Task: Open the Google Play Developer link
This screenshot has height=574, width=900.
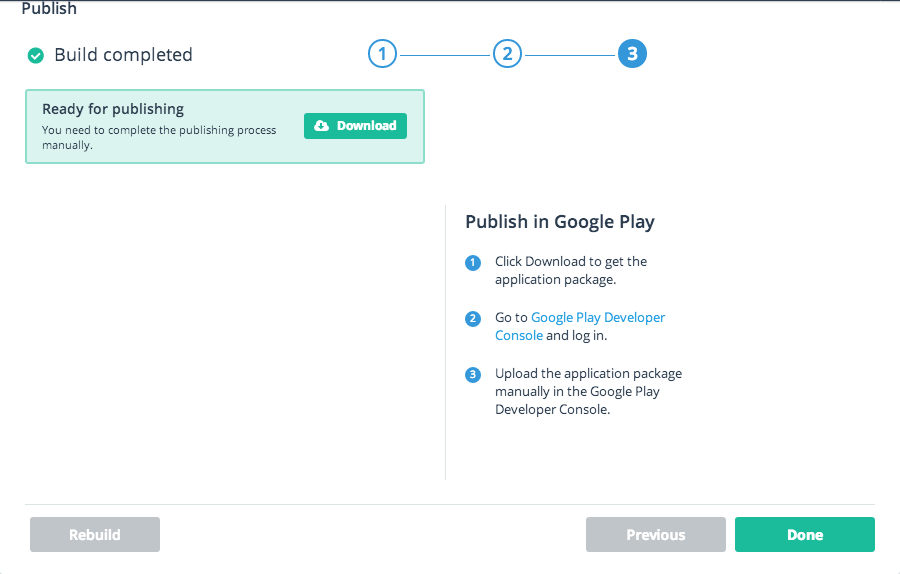Action: tap(598, 317)
